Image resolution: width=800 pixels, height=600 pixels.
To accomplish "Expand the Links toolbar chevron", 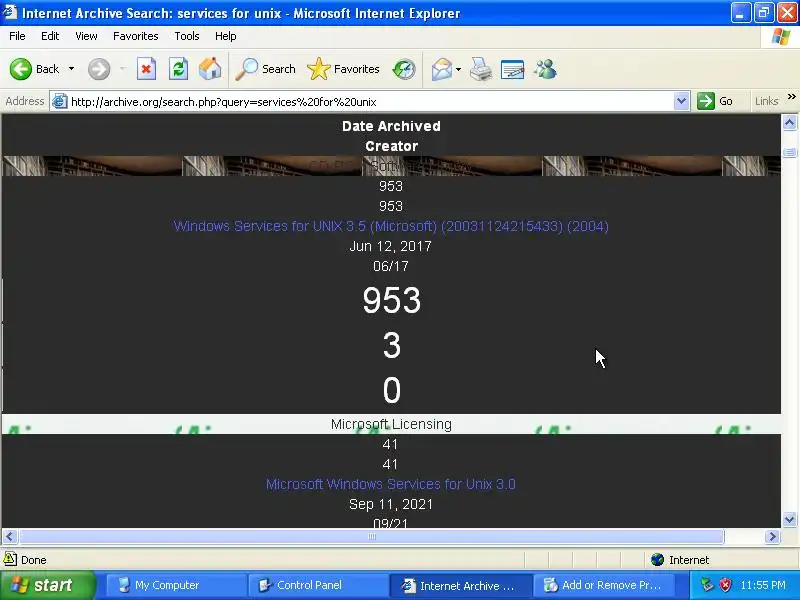I will pyautogui.click(x=791, y=97).
